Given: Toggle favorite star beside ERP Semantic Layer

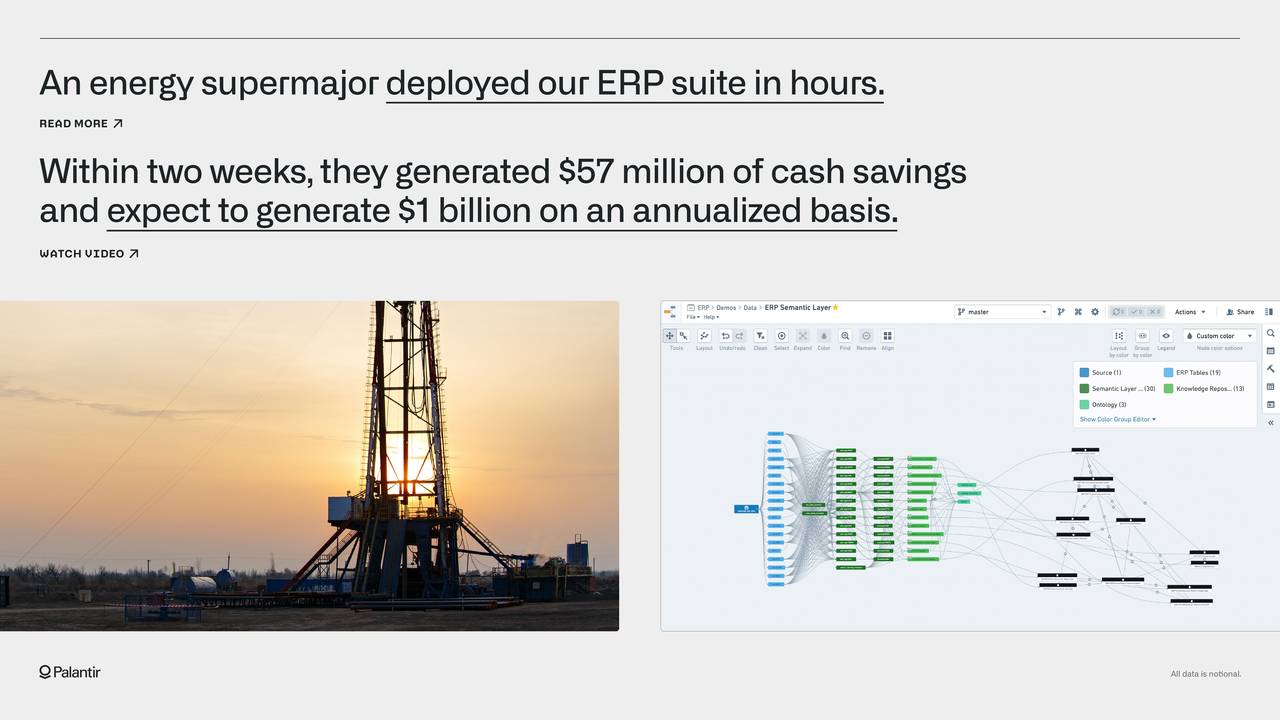Looking at the screenshot, I should pyautogui.click(x=835, y=308).
